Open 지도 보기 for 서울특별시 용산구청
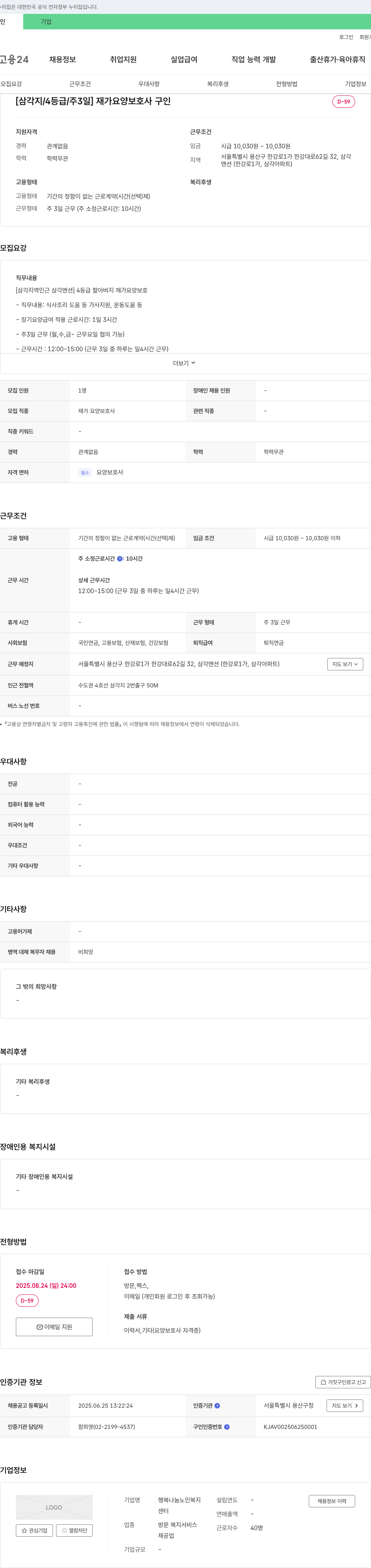Image resolution: width=371 pixels, height=1568 pixels. coord(345,1405)
